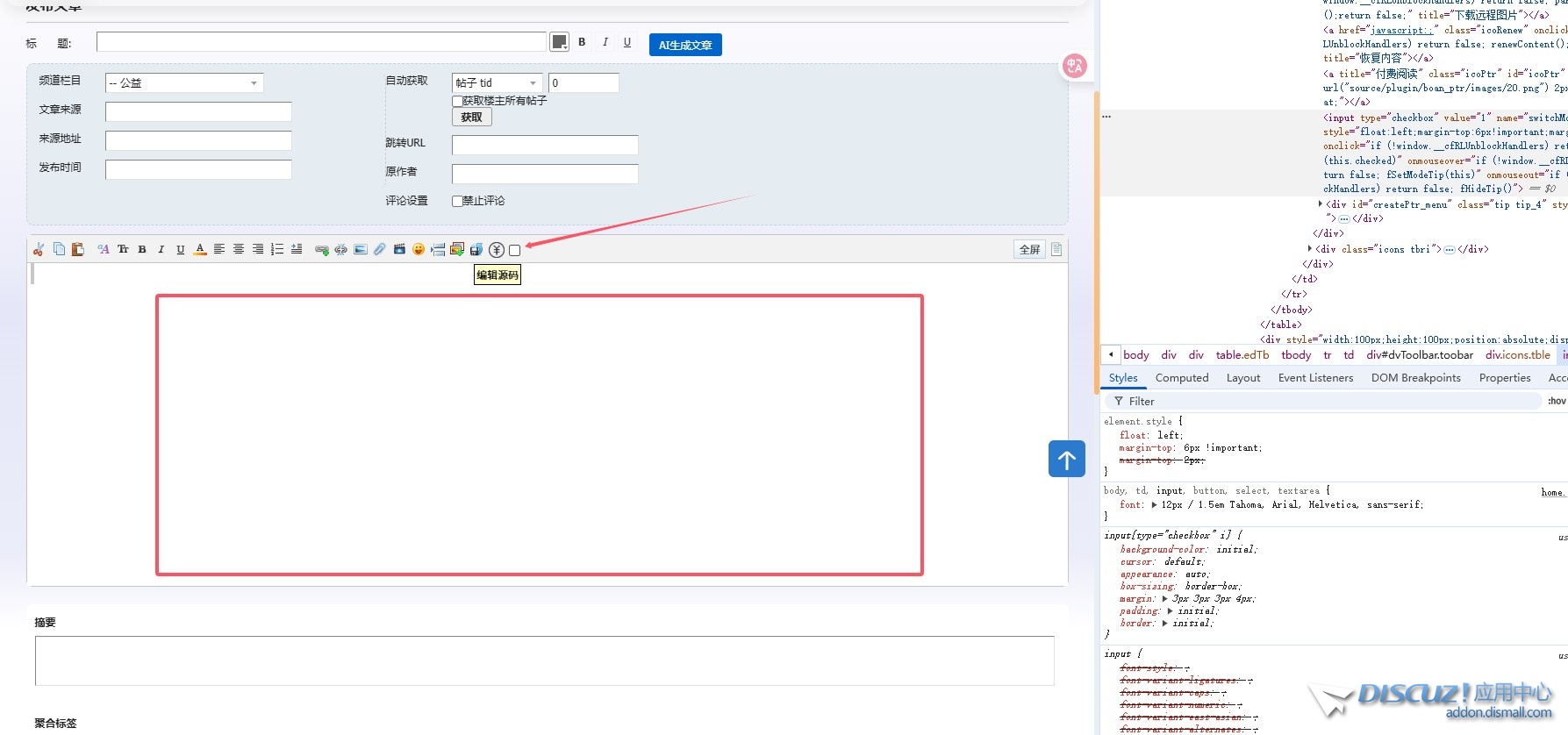Open the 帖子 tid dropdown
This screenshot has width=1568, height=735.
(497, 83)
